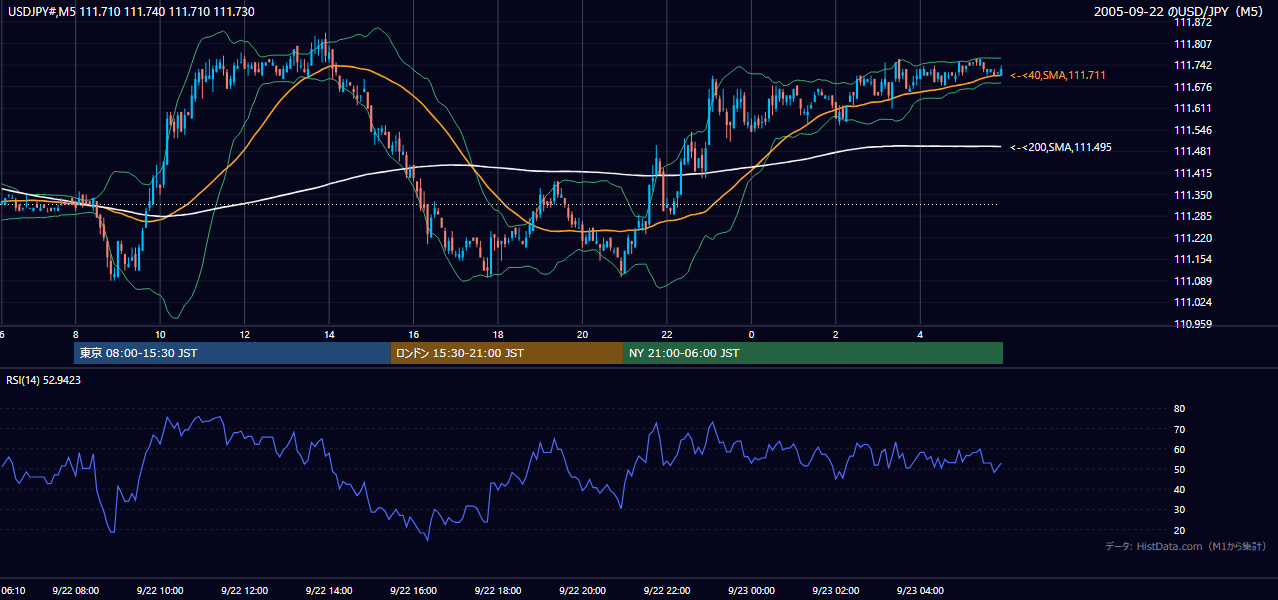Click the RSI(14) 52.9423 indicator label
This screenshot has height=600, width=1278.
43,380
